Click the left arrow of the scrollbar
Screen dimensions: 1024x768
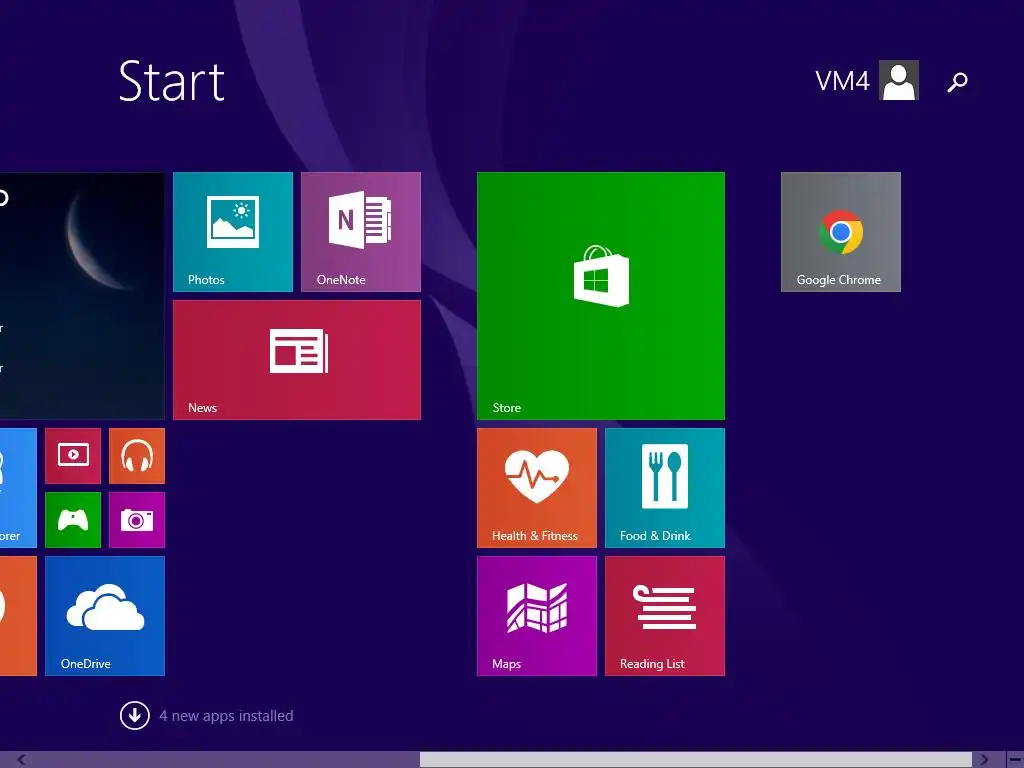coord(21,760)
